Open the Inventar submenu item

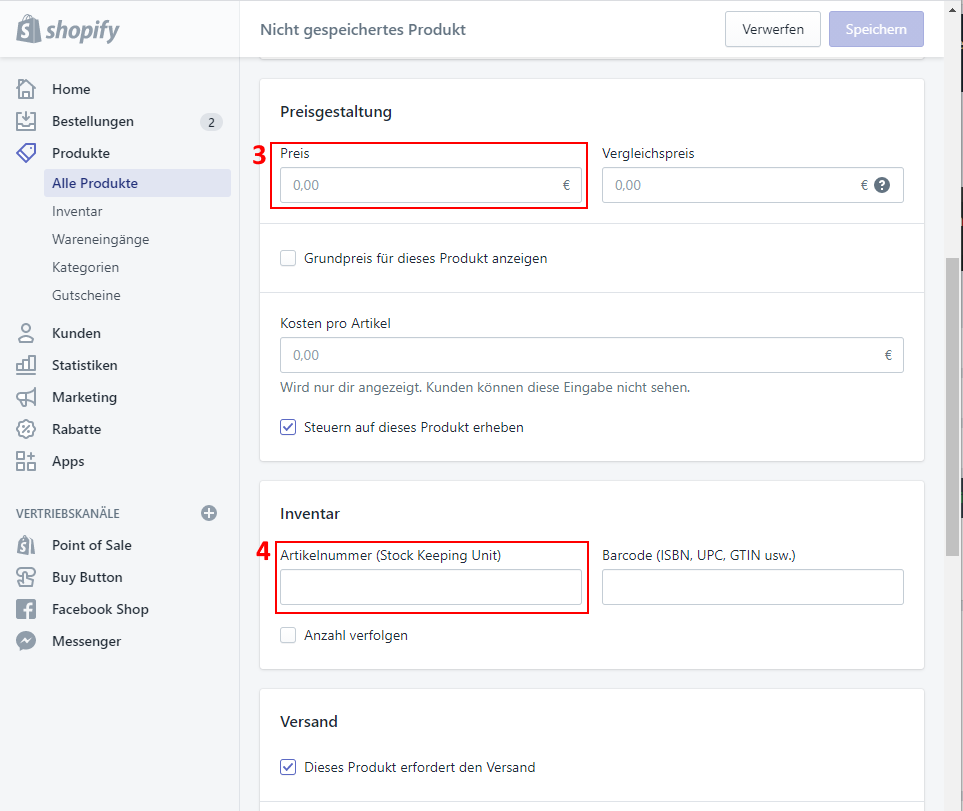click(77, 211)
